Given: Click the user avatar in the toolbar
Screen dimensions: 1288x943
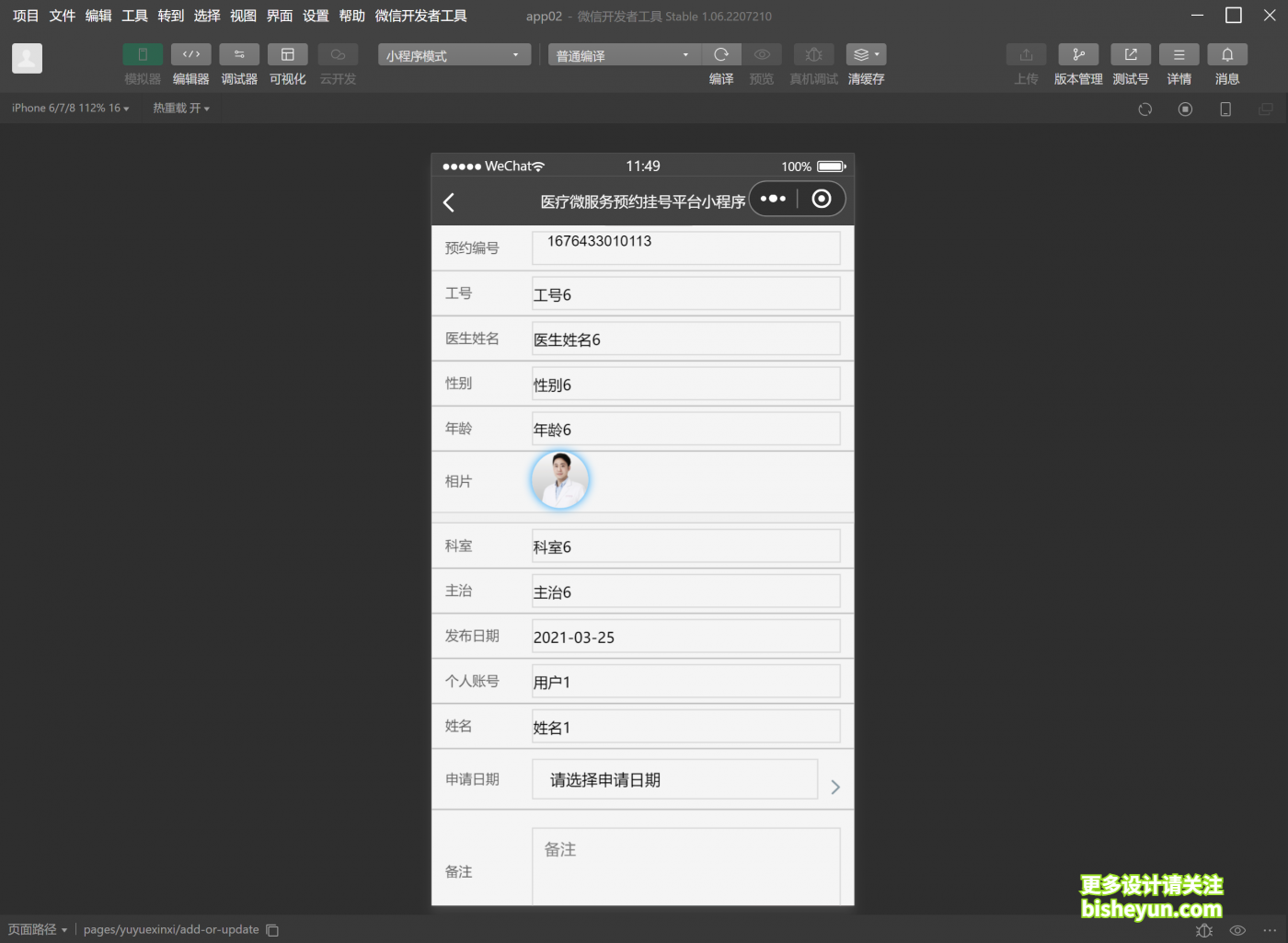Looking at the screenshot, I should 27,58.
